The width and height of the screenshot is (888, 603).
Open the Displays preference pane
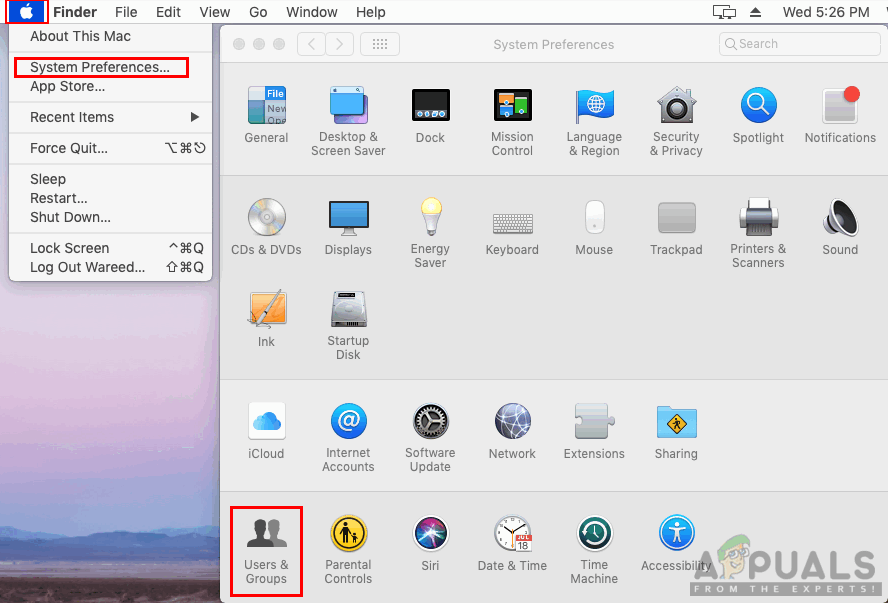[x=348, y=227]
